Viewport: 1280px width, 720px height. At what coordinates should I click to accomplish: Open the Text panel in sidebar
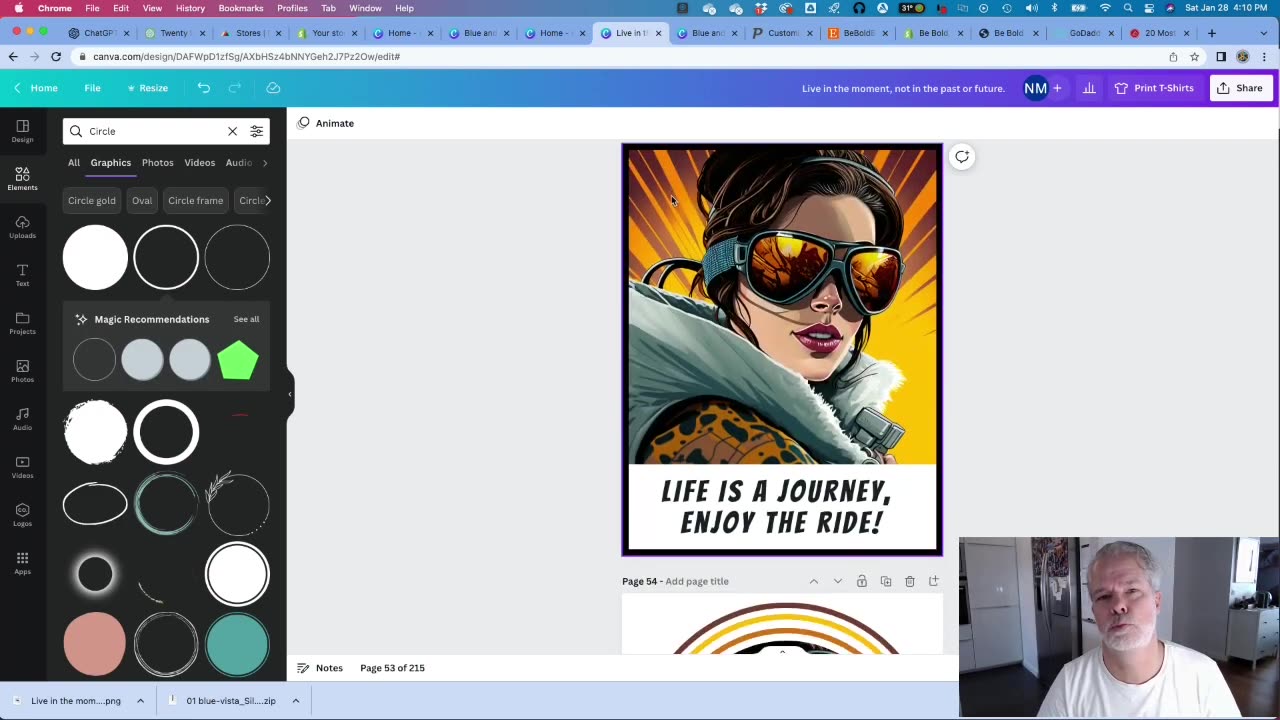pos(22,274)
